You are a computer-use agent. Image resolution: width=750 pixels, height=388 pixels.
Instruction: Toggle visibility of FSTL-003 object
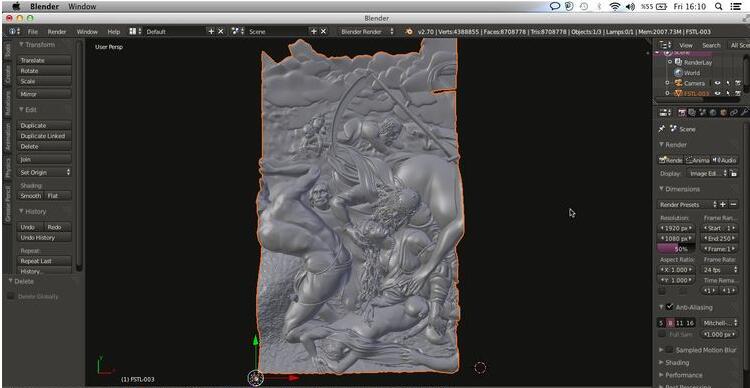(x=717, y=93)
